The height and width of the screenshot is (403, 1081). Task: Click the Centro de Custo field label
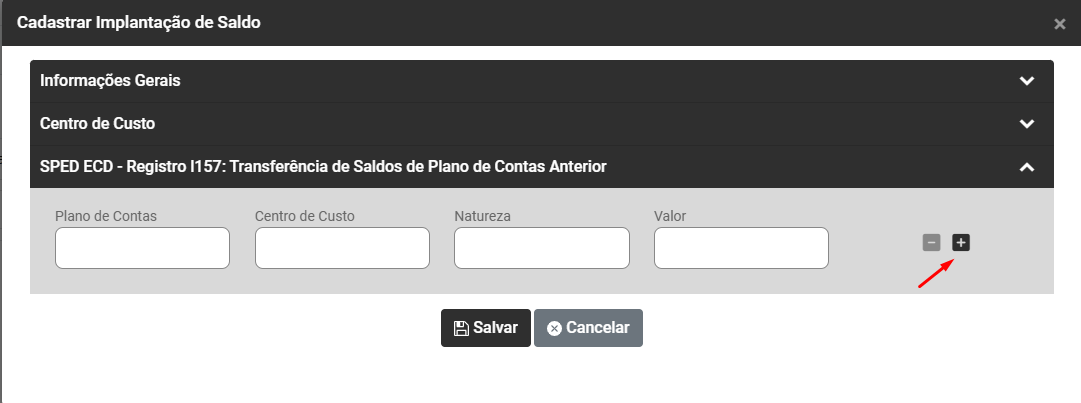click(305, 215)
